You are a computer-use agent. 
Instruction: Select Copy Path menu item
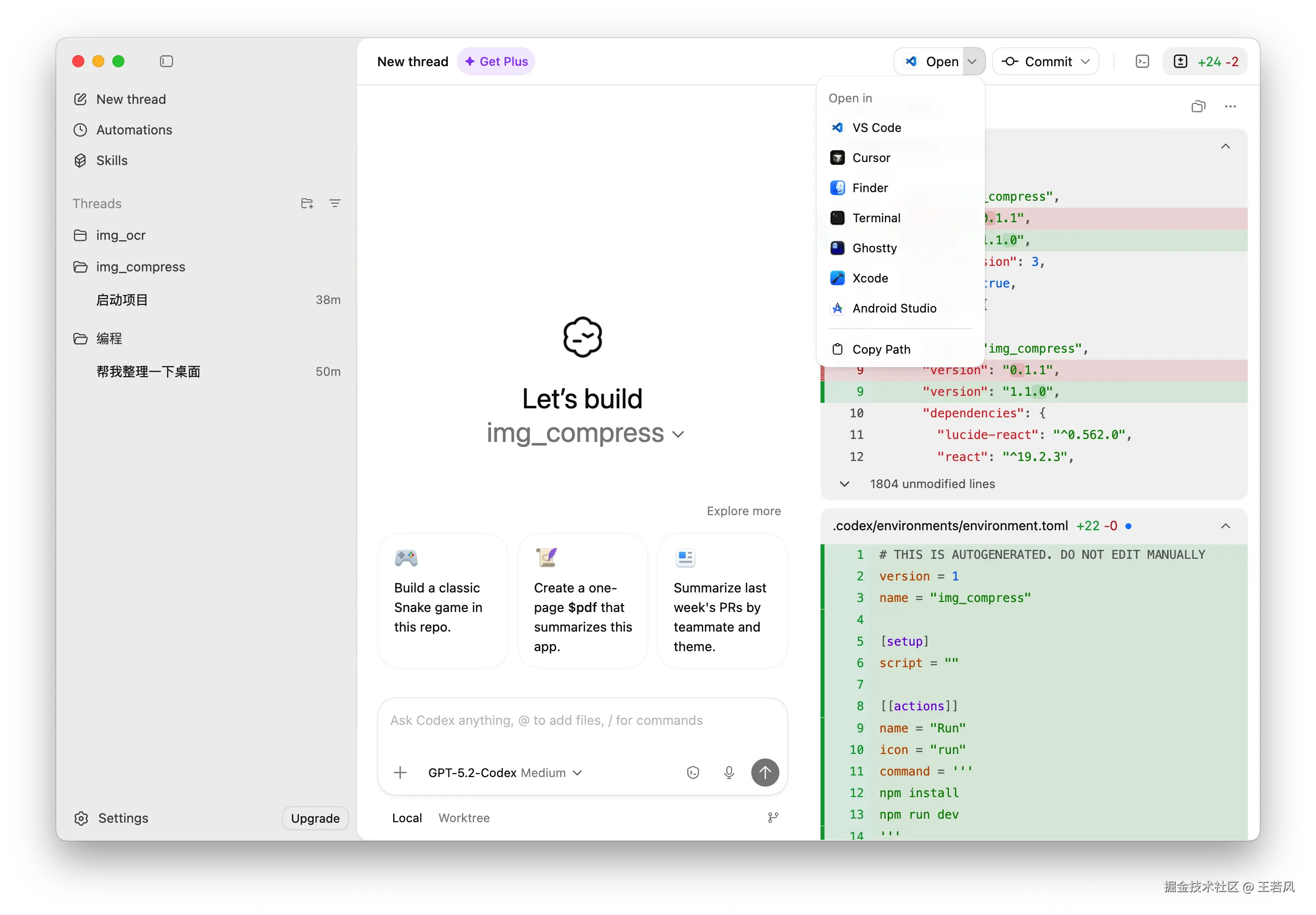coord(881,349)
